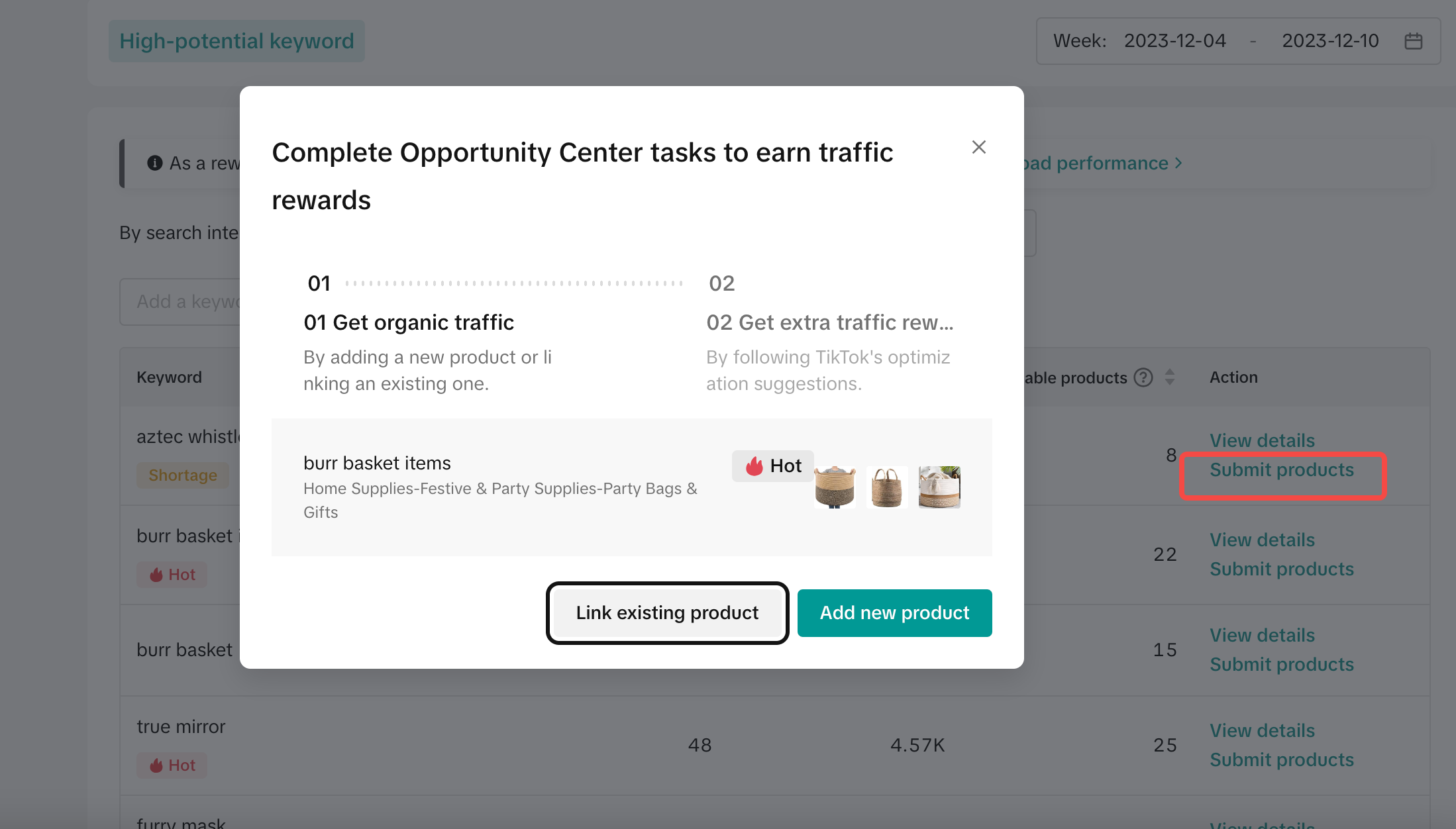Click the help icon beside products column
1456x829 pixels.
click(x=1143, y=377)
